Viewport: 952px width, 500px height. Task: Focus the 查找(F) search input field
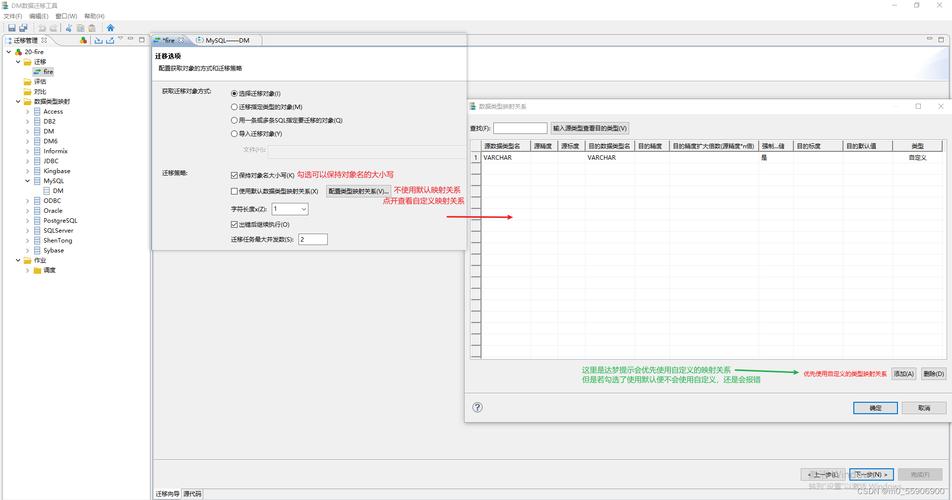[x=520, y=128]
